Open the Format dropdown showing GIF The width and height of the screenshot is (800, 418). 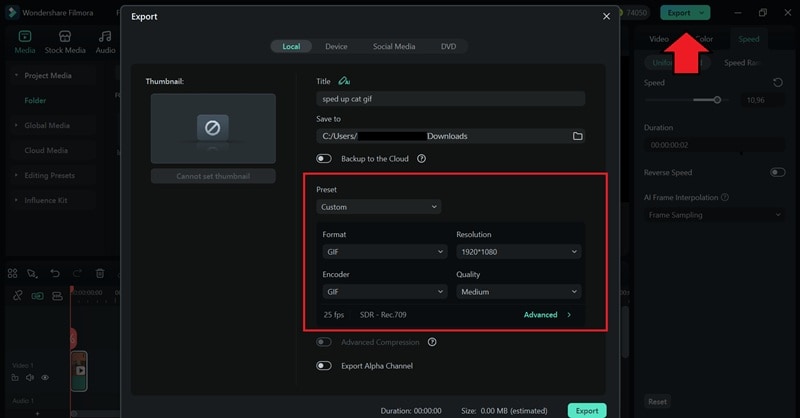(385, 252)
